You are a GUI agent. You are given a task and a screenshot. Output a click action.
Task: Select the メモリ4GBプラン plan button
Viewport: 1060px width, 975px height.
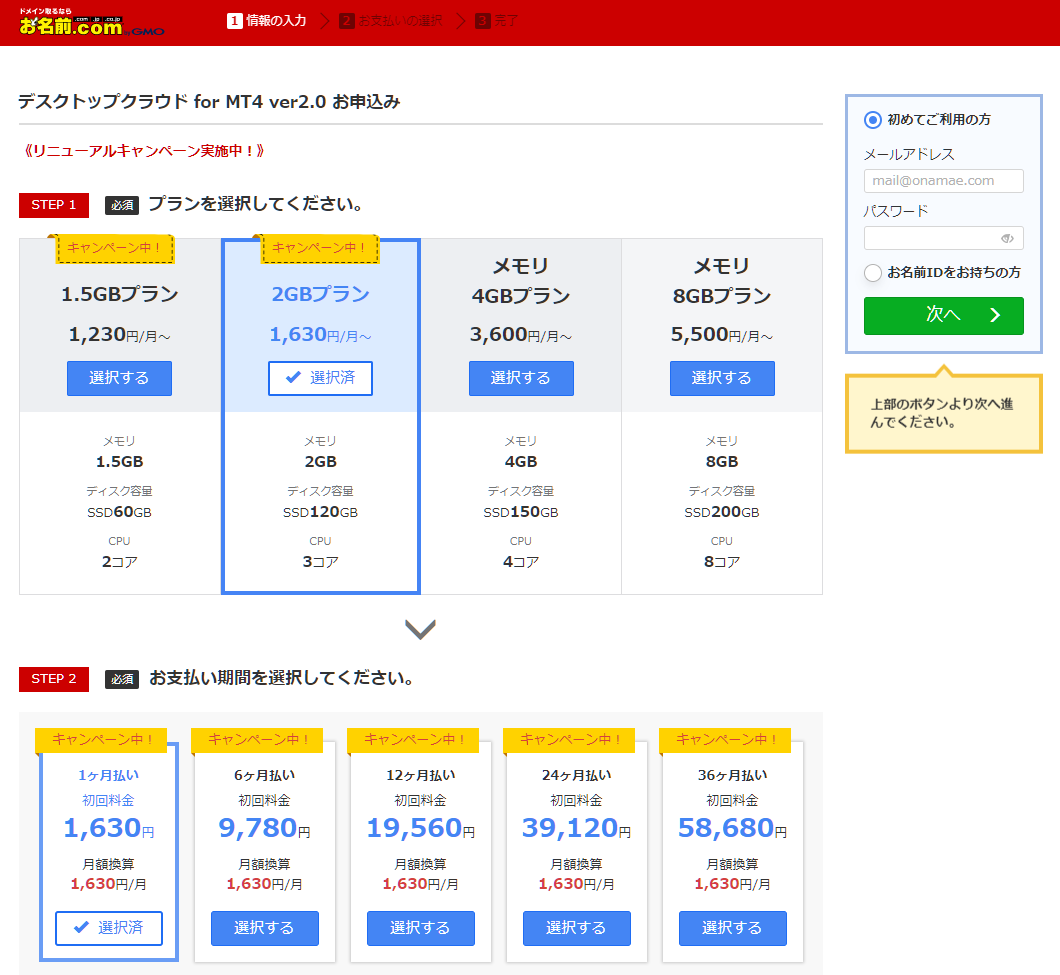click(521, 378)
